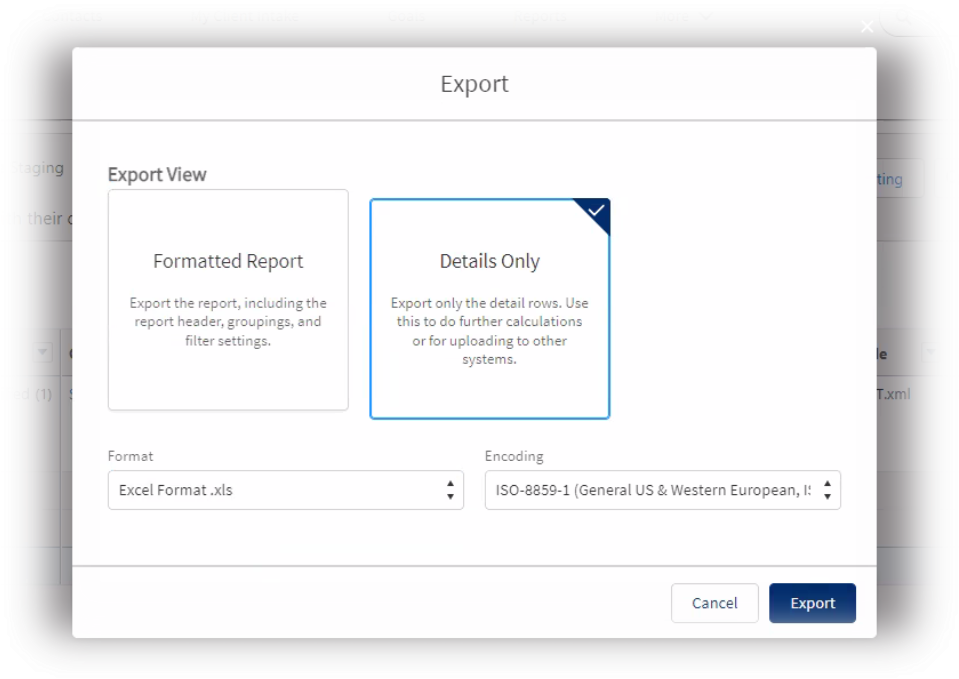
Task: Click the checkmark badge on Details Only
Action: (596, 211)
